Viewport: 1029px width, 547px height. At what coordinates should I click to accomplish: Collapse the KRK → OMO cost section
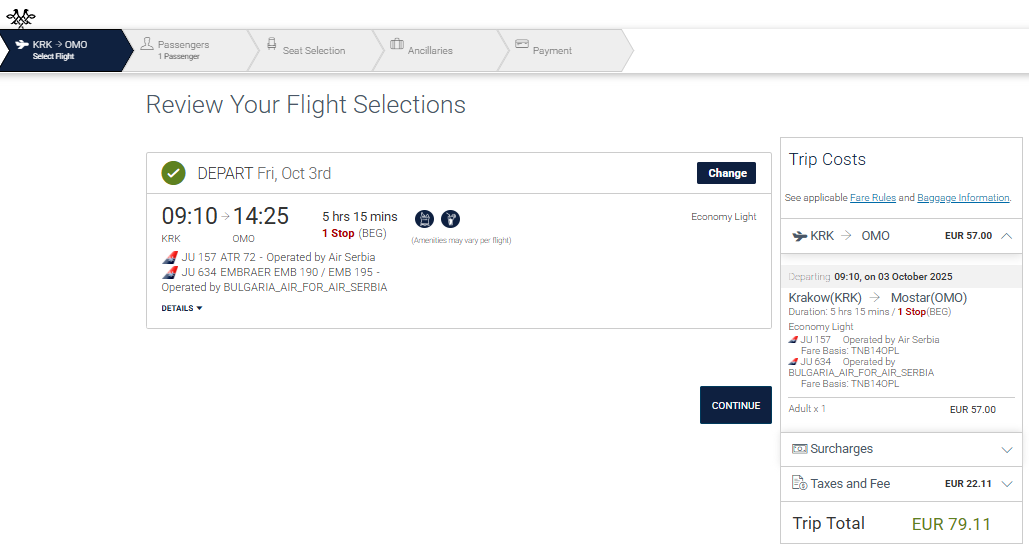click(1007, 236)
